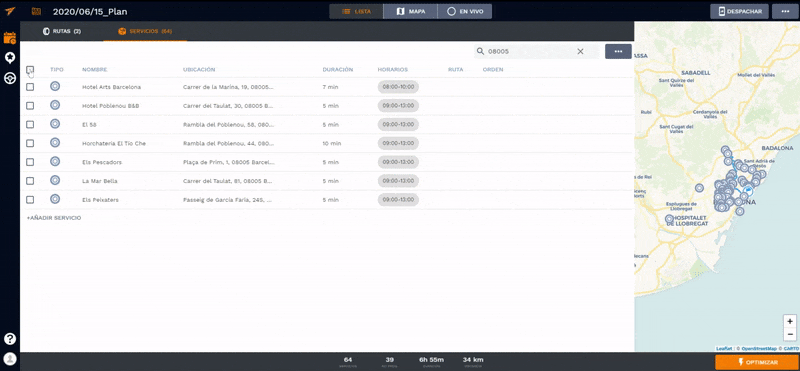Check the Els Peixaters row checkbox
800x371 pixels.
coord(30,200)
